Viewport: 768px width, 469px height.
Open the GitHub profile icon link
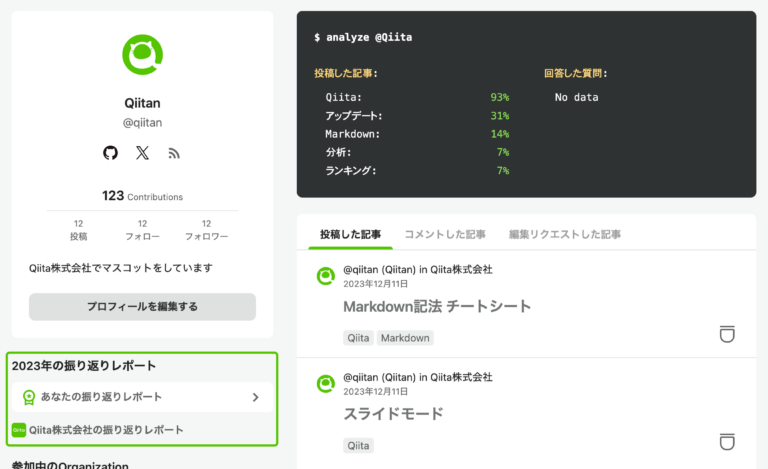pos(110,153)
